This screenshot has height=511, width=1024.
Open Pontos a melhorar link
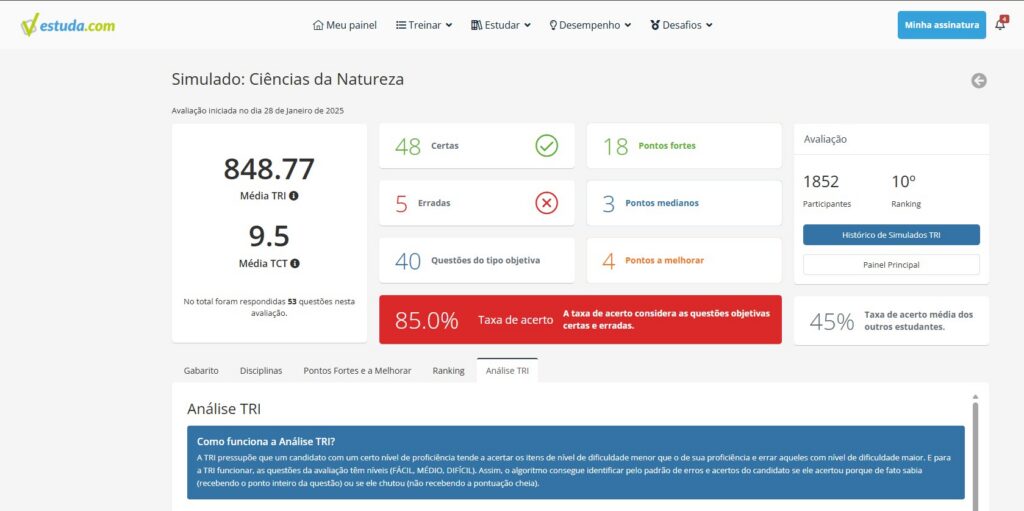[x=664, y=260]
